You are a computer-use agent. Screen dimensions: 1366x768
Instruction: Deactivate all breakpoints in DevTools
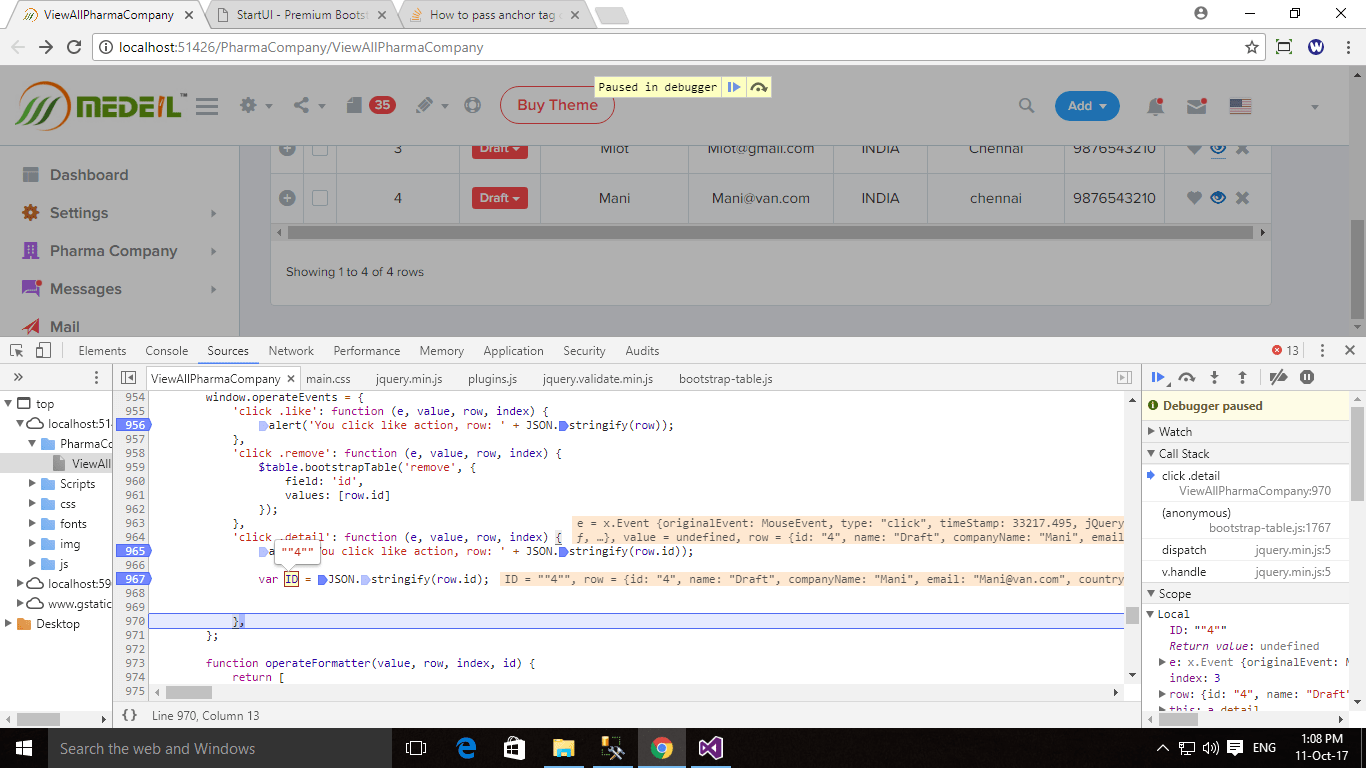(x=1276, y=377)
